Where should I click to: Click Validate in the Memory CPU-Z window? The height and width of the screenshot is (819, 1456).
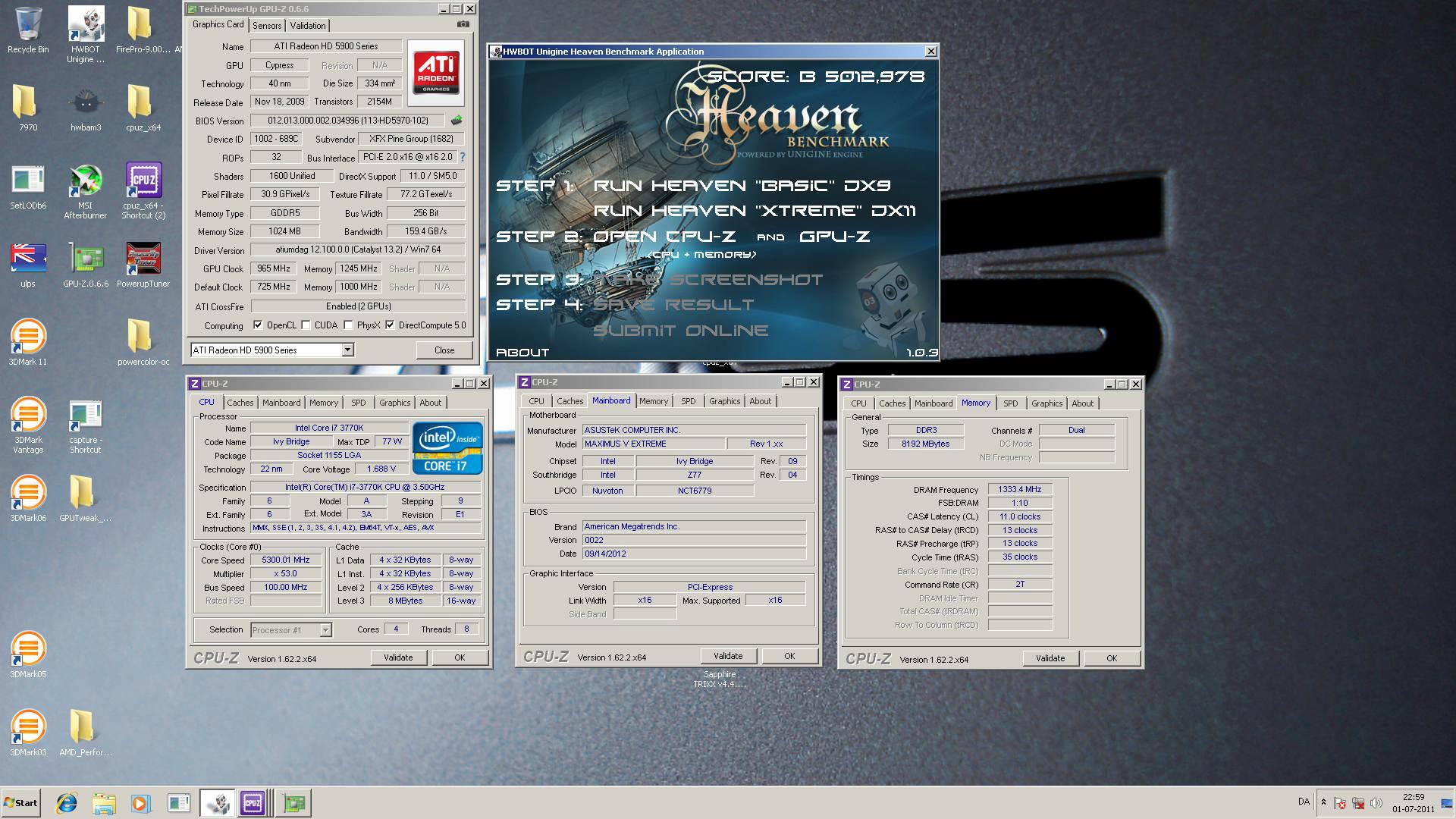(x=1050, y=658)
